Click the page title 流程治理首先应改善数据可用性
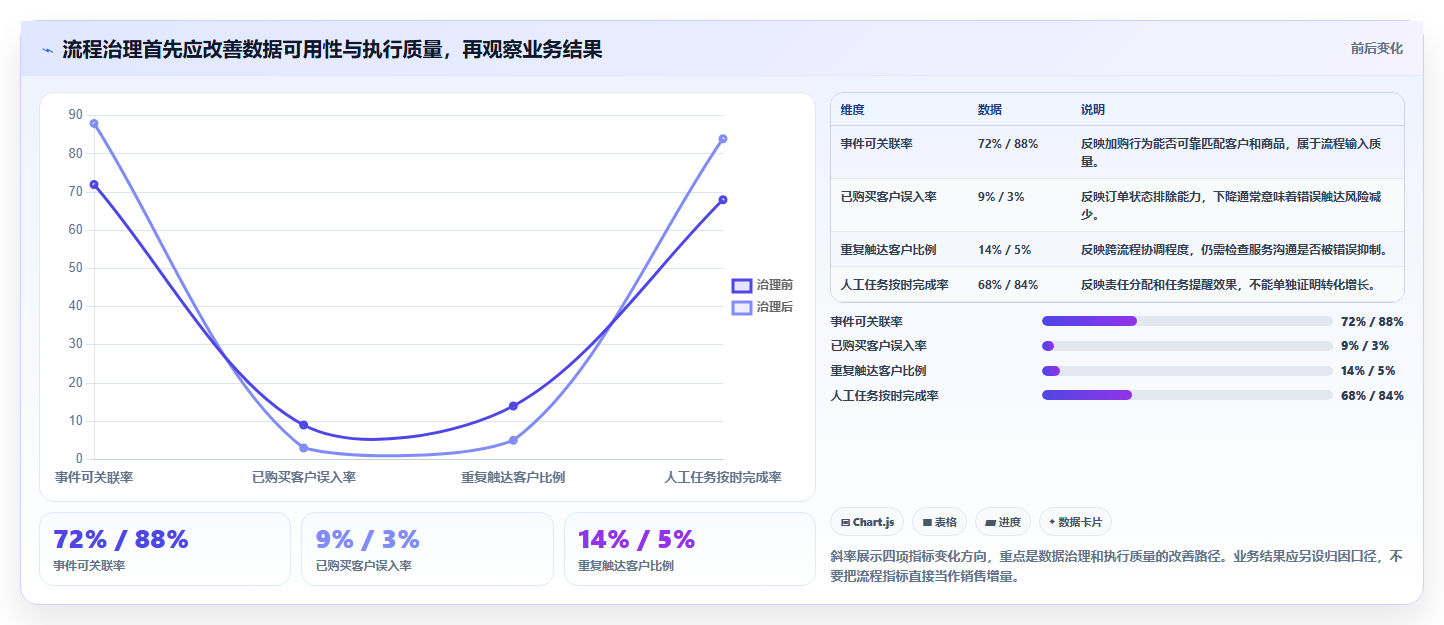Screen dimensions: 1444x625 click(332, 49)
